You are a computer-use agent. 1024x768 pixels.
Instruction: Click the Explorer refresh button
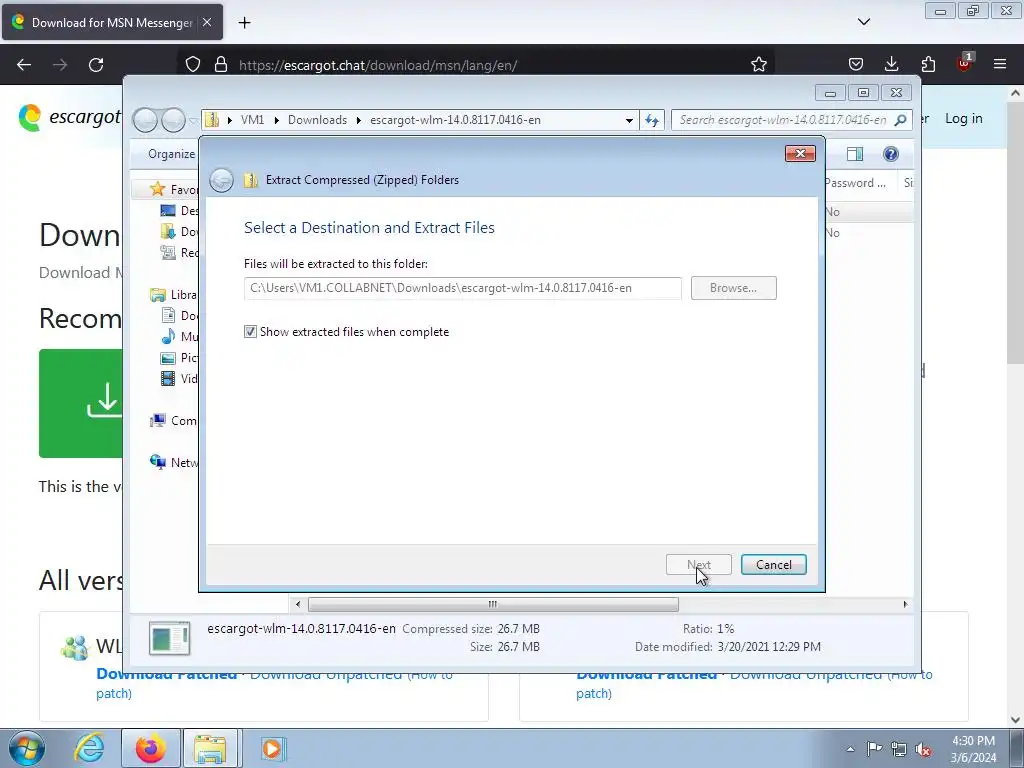[x=652, y=120]
